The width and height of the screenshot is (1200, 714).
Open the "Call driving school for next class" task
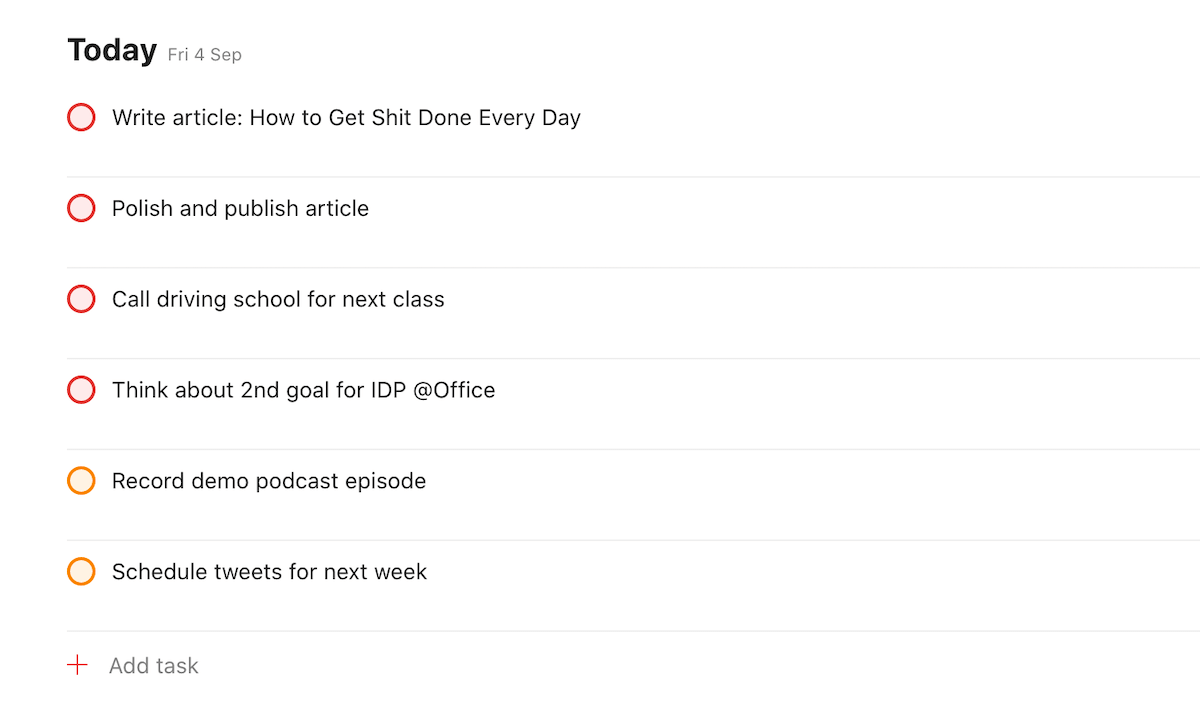(277, 299)
